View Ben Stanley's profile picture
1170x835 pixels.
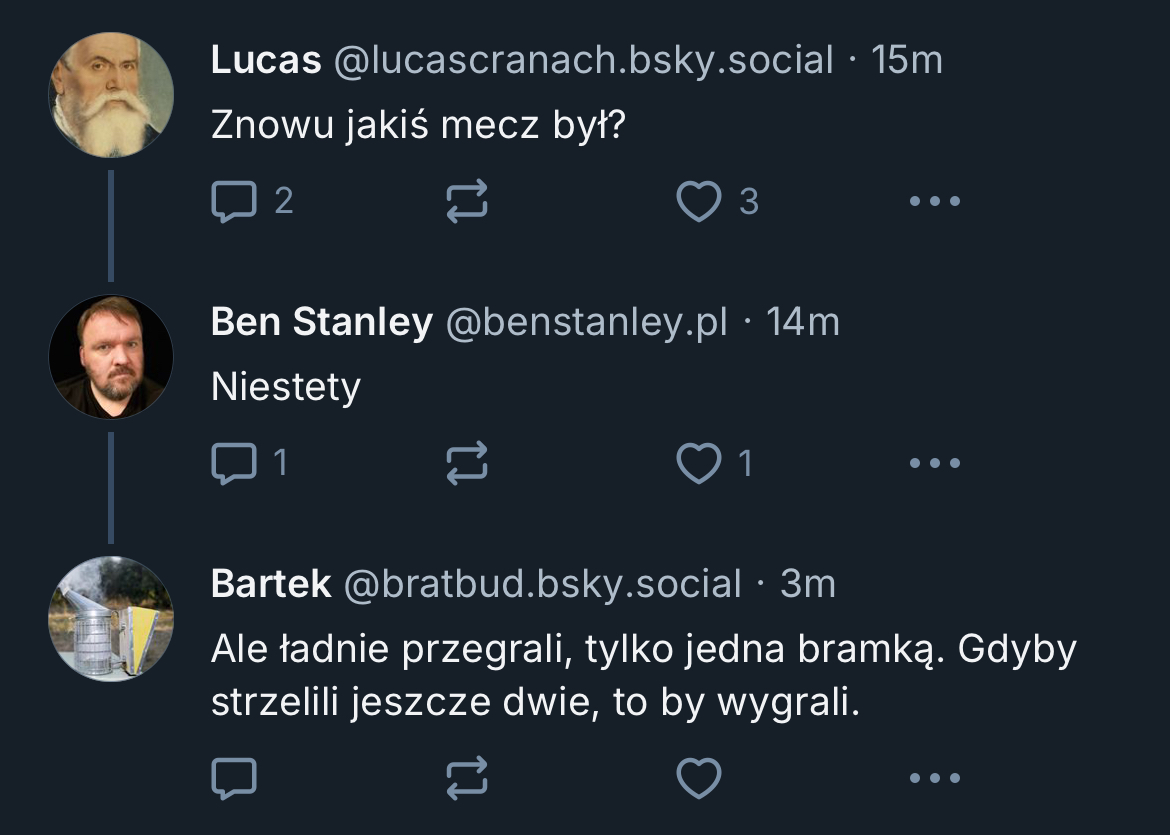[111, 356]
